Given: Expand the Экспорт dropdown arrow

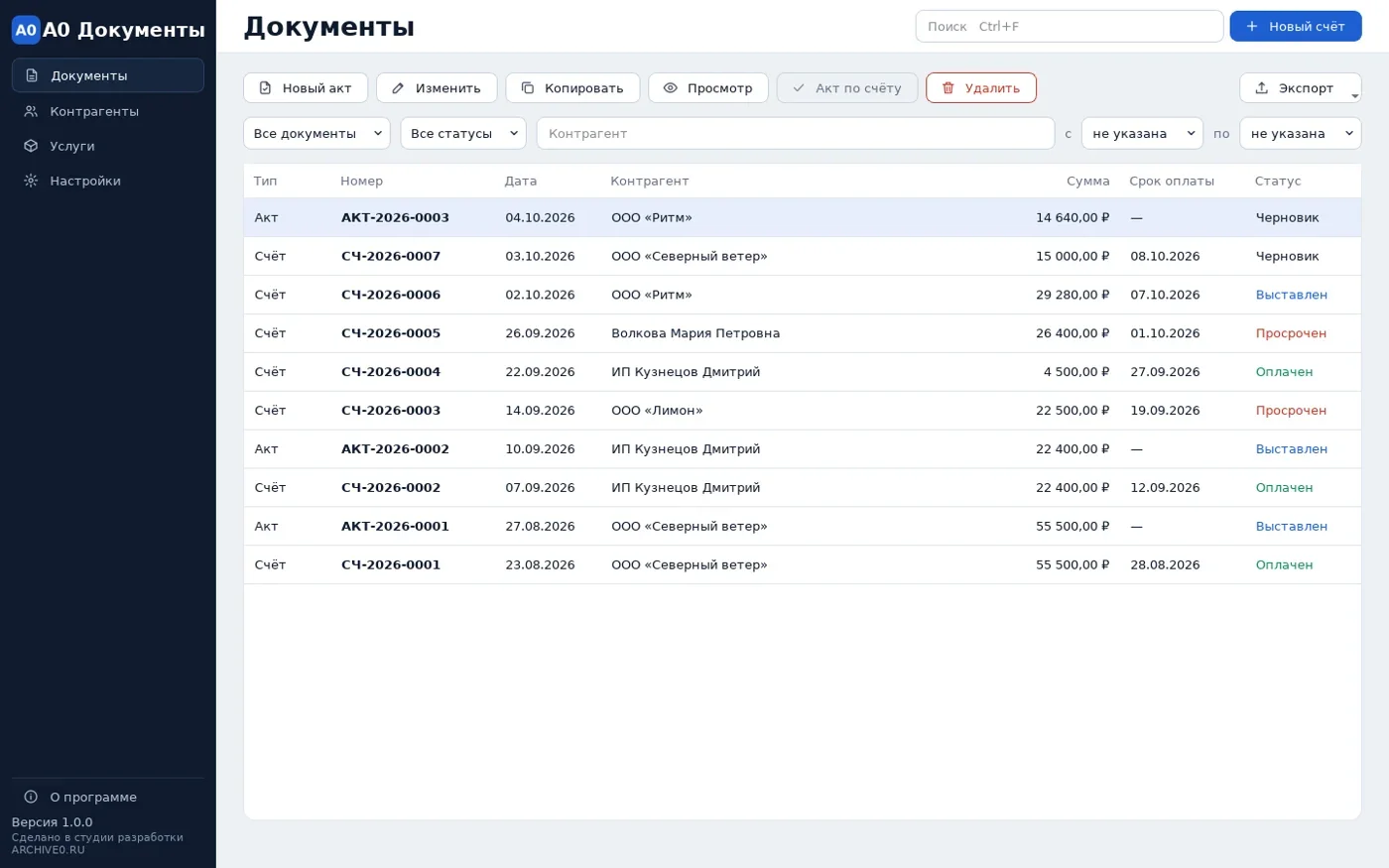Looking at the screenshot, I should point(1354,96).
